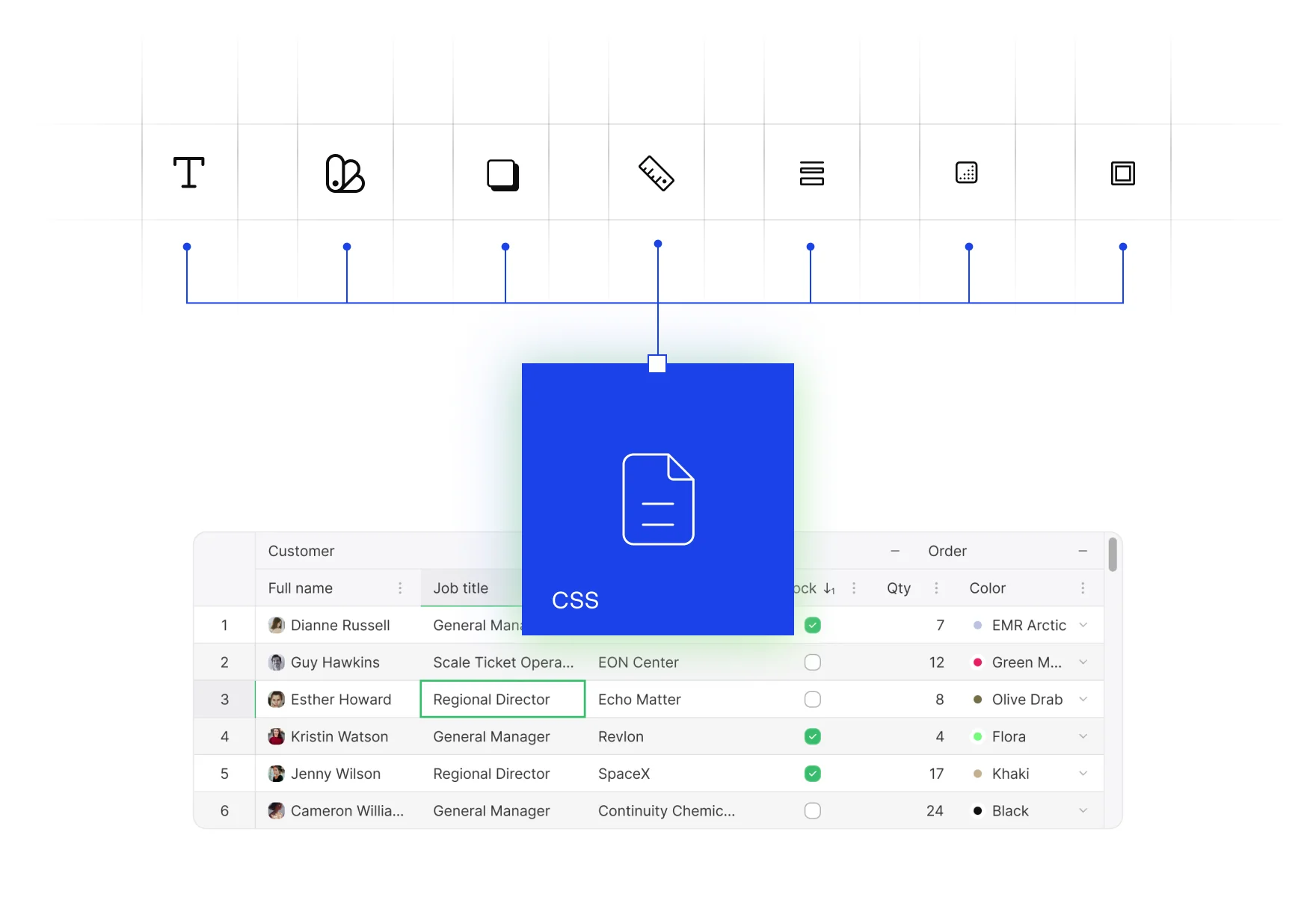
Task: Select row number 3 header
Action: (x=224, y=699)
